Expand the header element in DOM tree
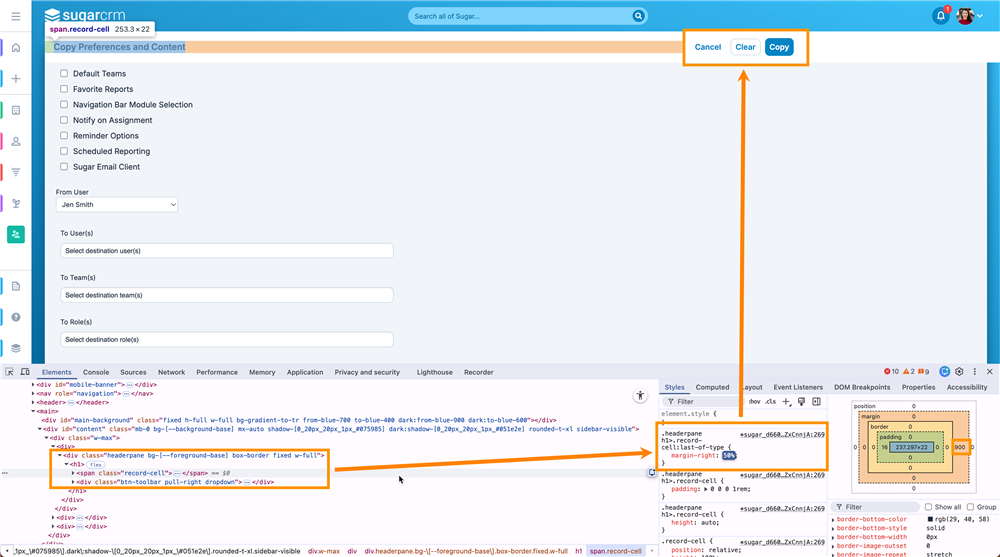Image resolution: width=1000 pixels, height=557 pixels. (x=35, y=402)
